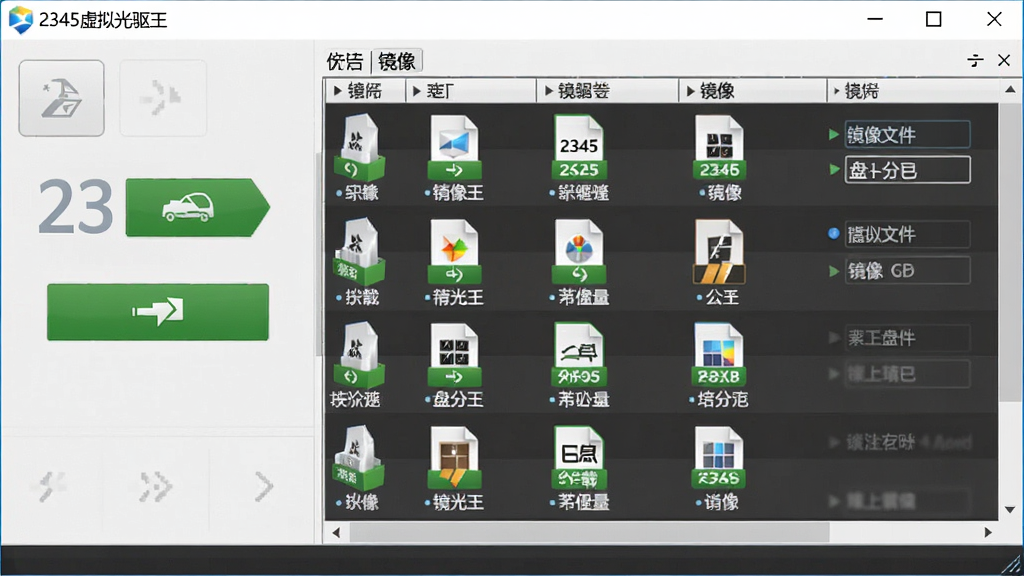Expand the green triangle beside 镜像 GB
The width and height of the screenshot is (1024, 576).
pyautogui.click(x=834, y=270)
